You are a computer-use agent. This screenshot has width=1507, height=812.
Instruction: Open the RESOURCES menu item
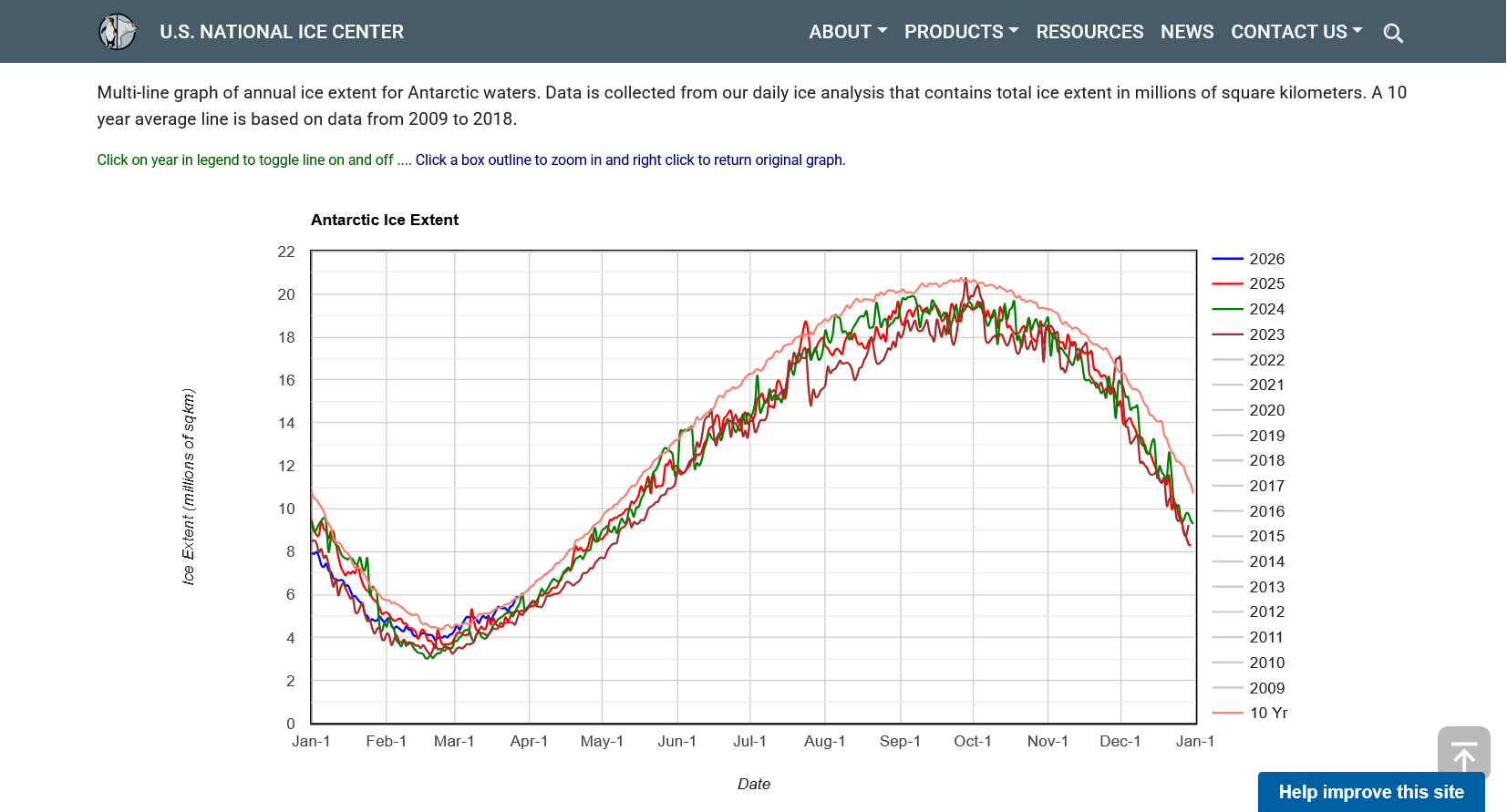(1089, 32)
